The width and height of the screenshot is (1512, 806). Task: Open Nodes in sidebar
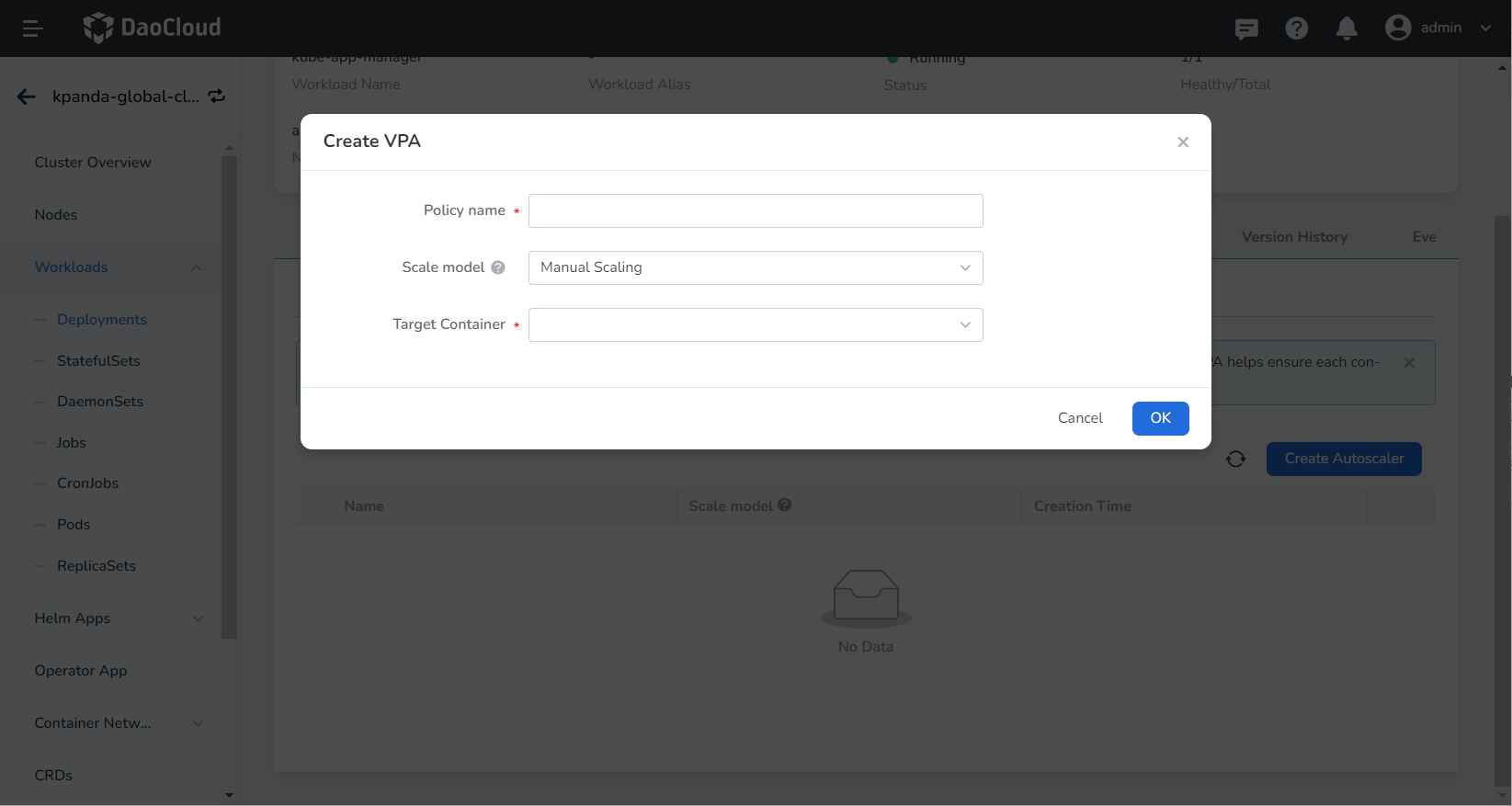coord(56,215)
